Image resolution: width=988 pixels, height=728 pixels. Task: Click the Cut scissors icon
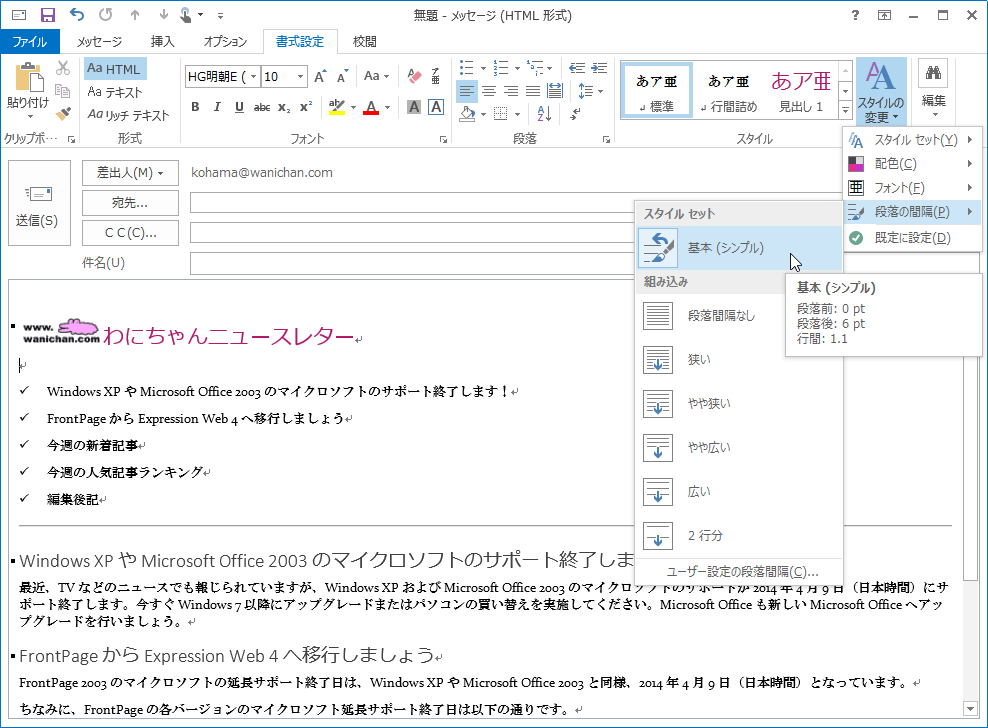(63, 67)
